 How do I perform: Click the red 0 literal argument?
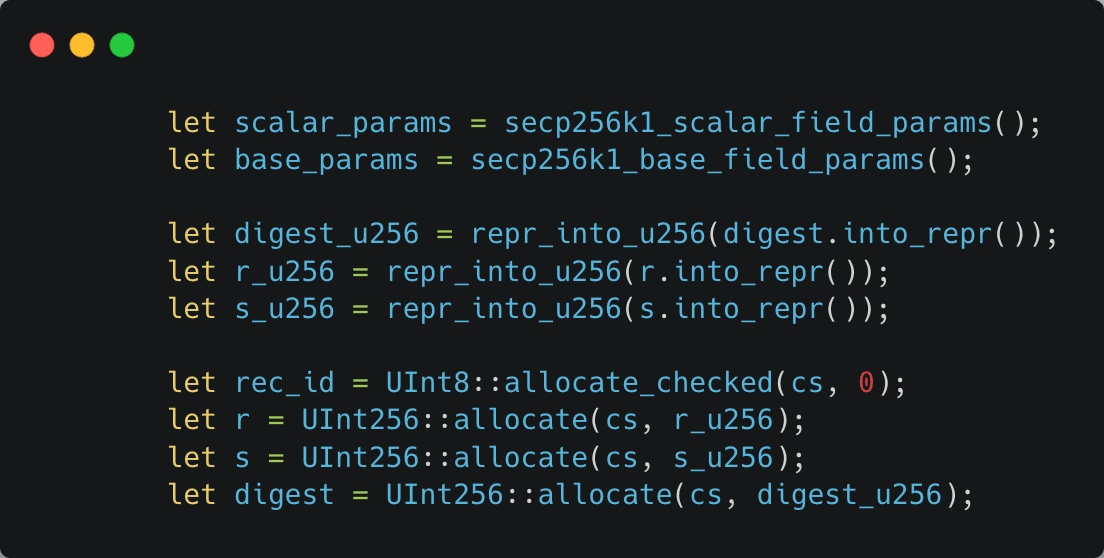pyautogui.click(x=867, y=383)
